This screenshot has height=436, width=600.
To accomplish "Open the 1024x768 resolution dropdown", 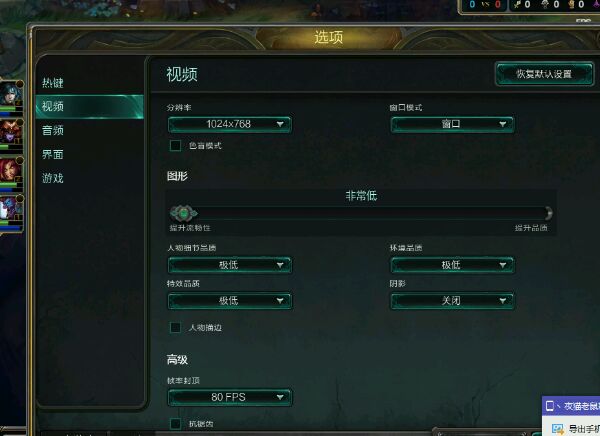I will point(230,124).
